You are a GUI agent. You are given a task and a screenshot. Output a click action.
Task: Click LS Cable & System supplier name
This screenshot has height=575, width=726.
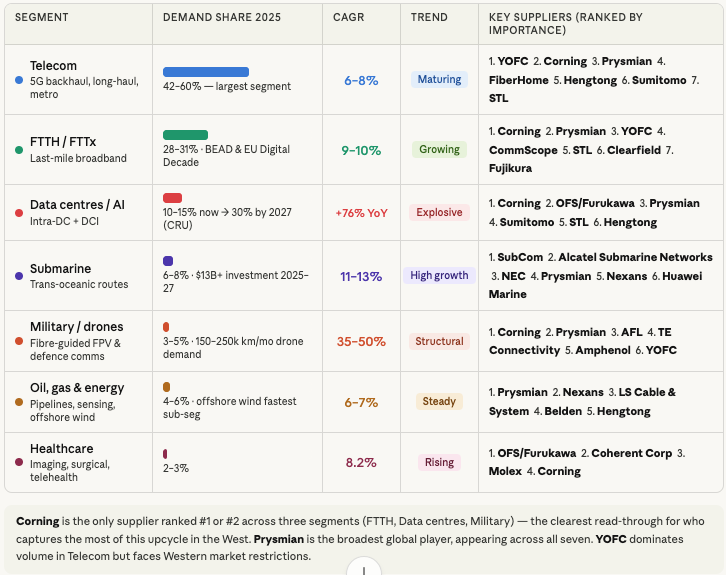pos(582,401)
